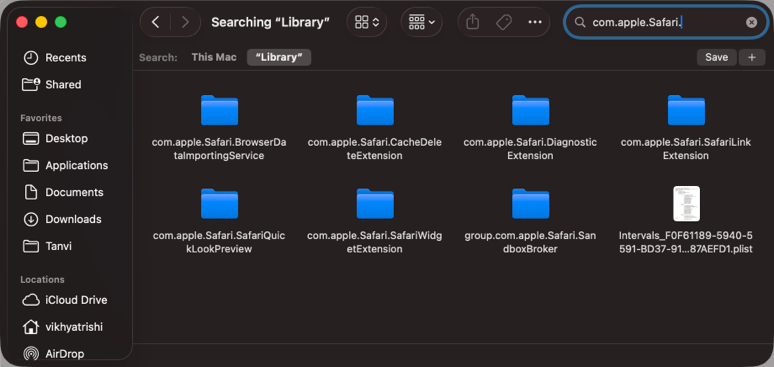Viewport: 774px width, 367px height.
Task: Click the magnifying glass search icon
Action: click(x=580, y=22)
